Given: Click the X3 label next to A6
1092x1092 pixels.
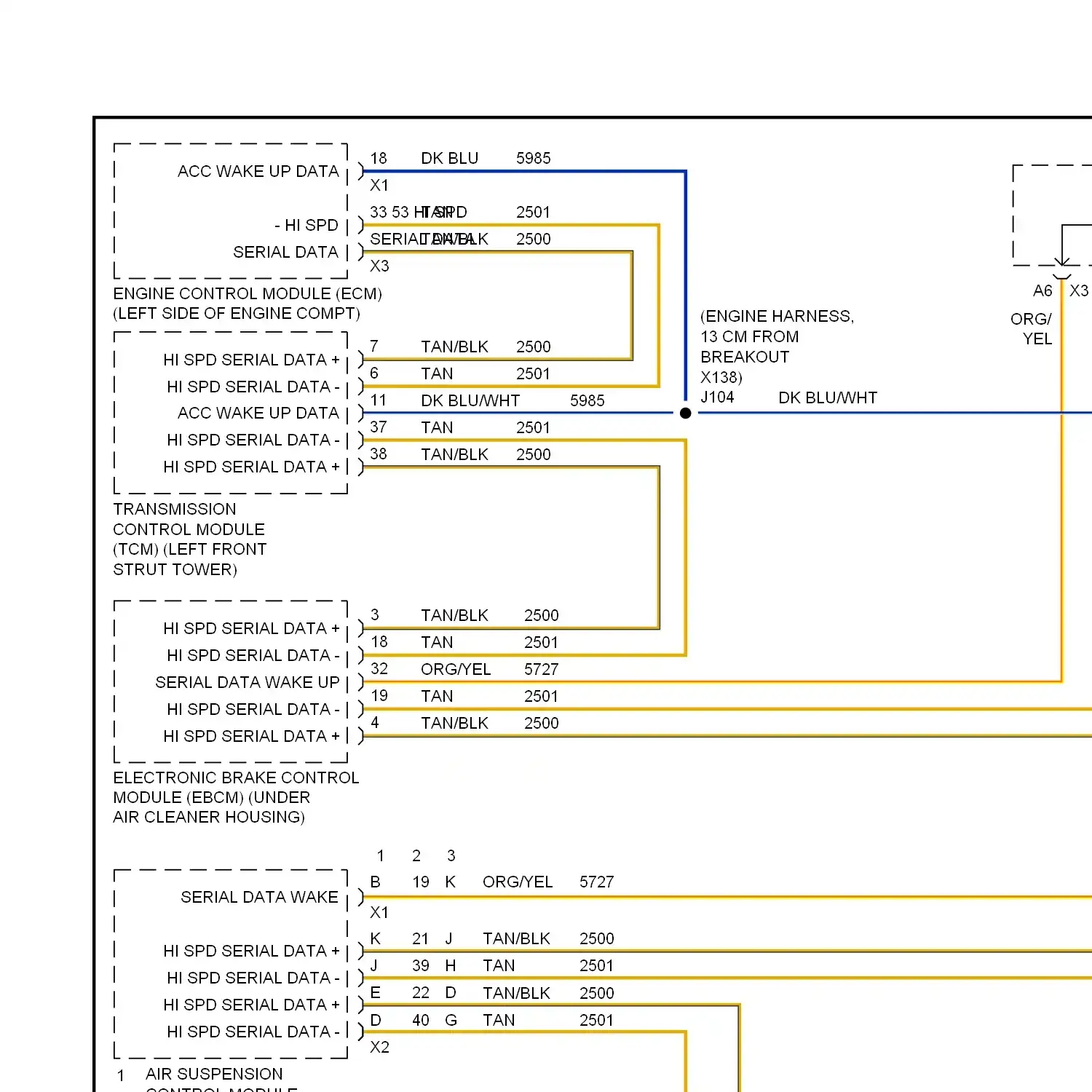Looking at the screenshot, I should 1079,290.
